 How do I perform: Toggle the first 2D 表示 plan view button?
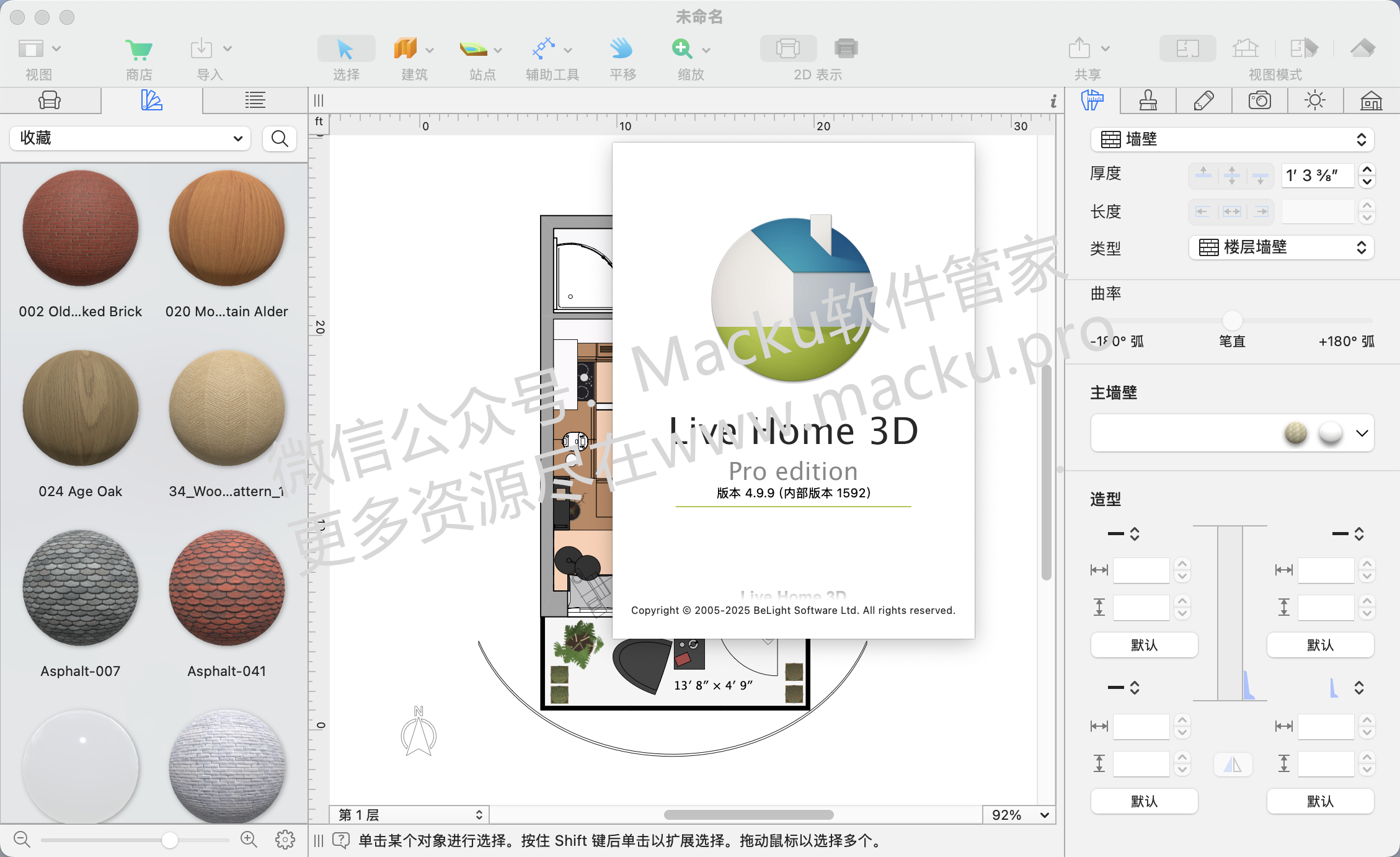[x=788, y=49]
